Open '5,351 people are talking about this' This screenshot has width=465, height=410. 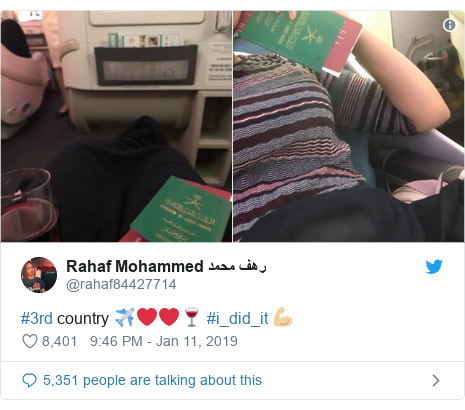click(152, 380)
